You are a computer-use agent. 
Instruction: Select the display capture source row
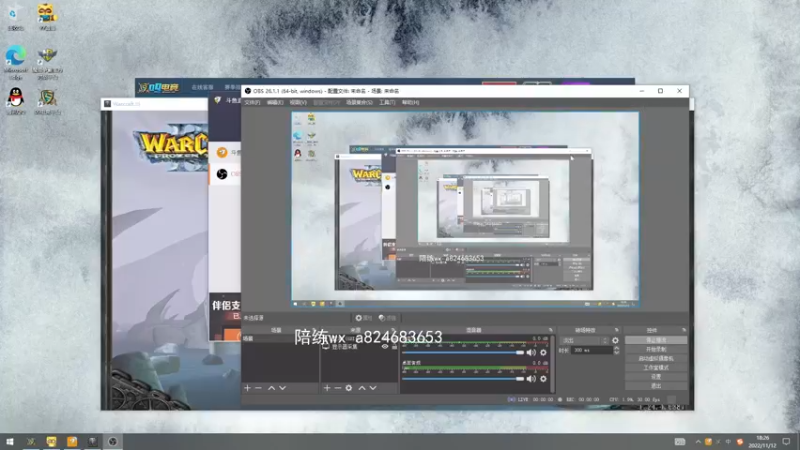click(x=360, y=347)
